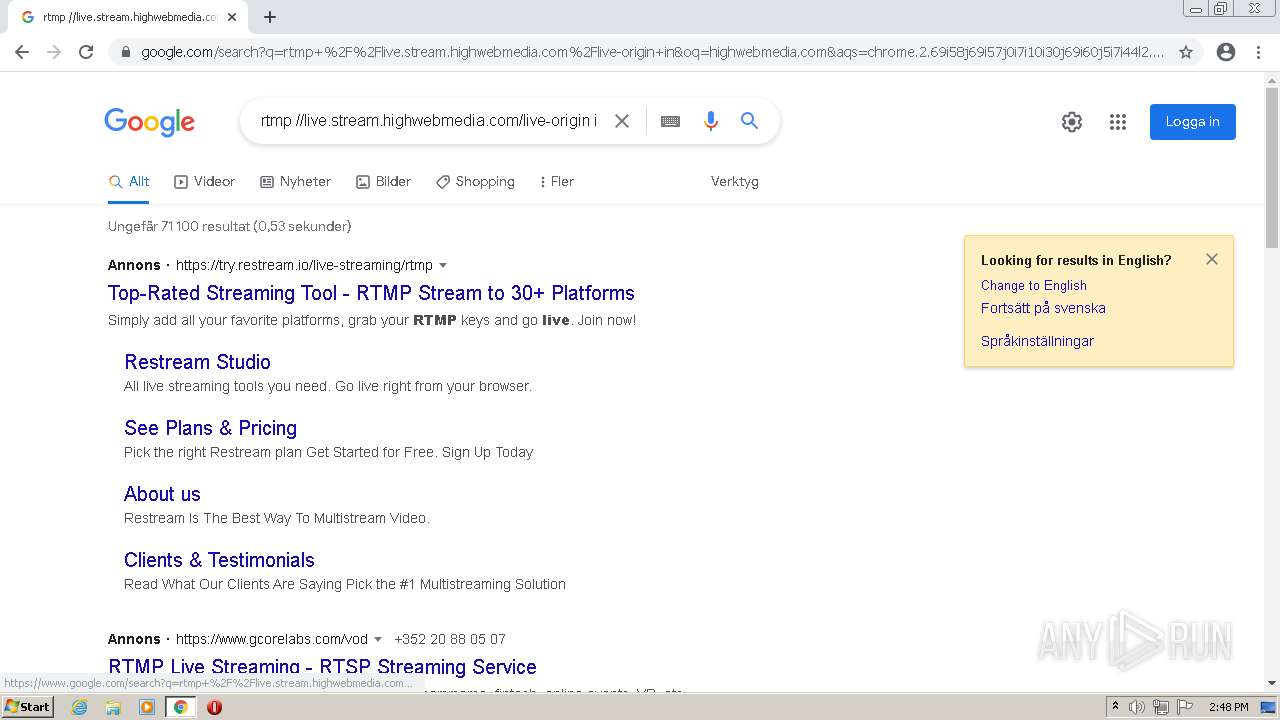Choose Fortsätt på svenska
The height and width of the screenshot is (720, 1280).
[1043, 309]
